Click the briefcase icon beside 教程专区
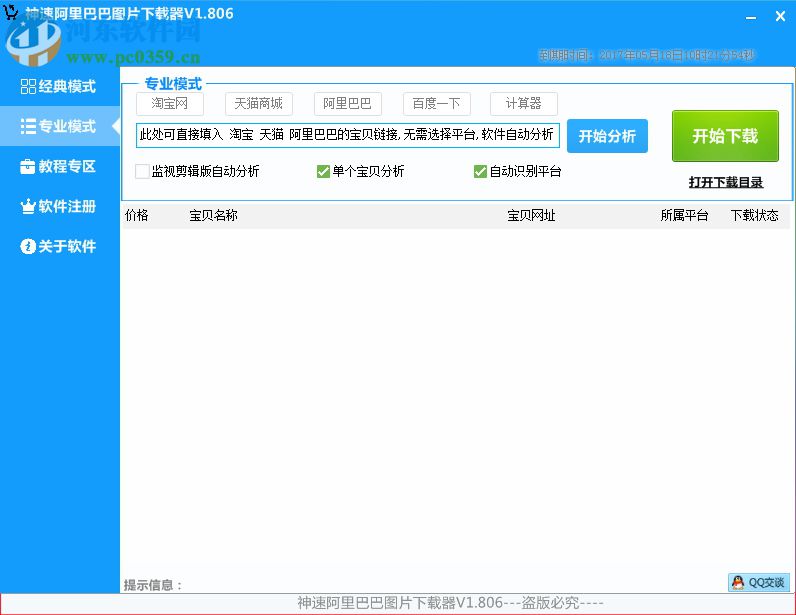The width and height of the screenshot is (796, 615). (x=27, y=166)
